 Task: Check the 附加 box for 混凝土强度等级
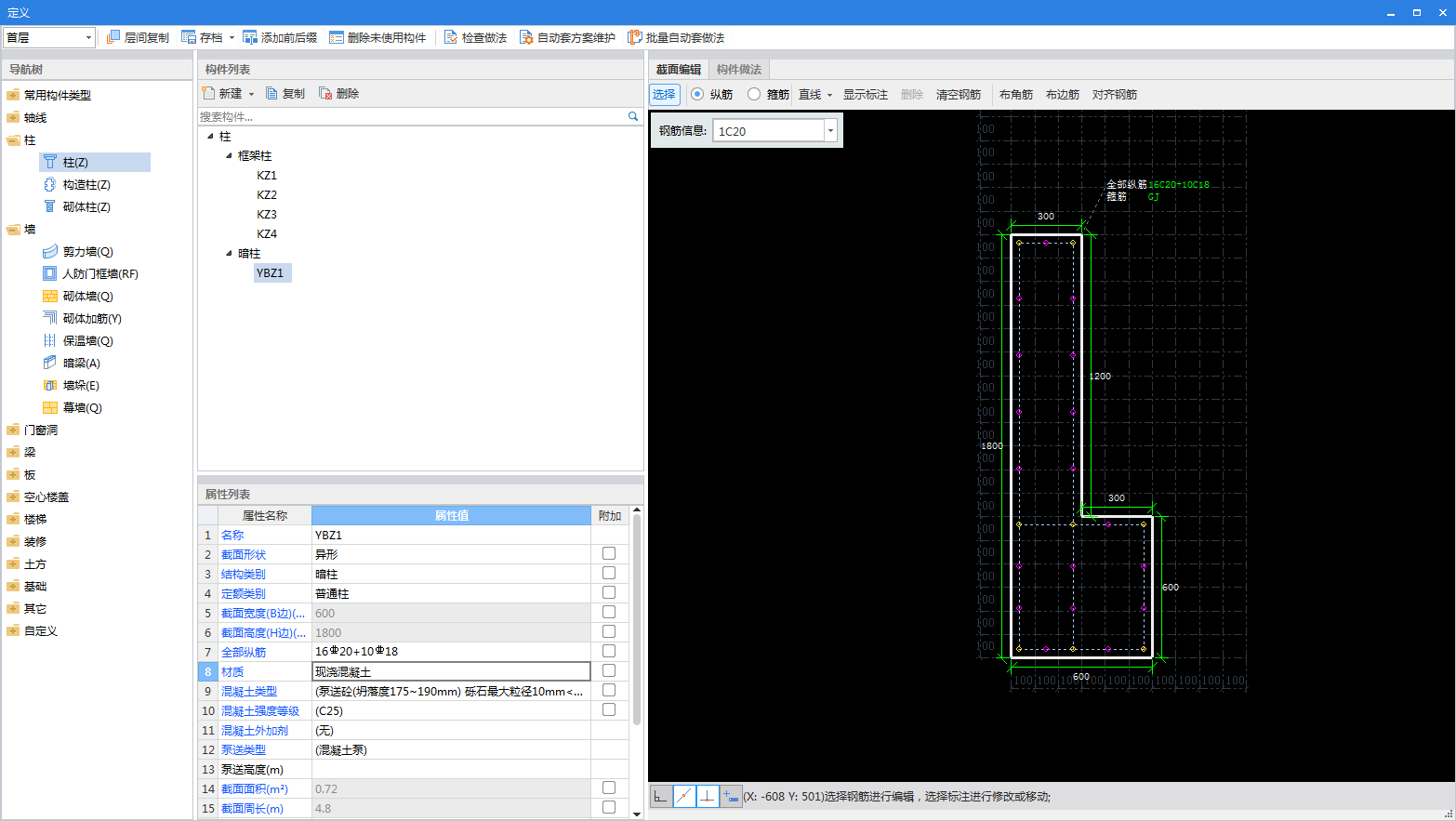click(x=609, y=709)
